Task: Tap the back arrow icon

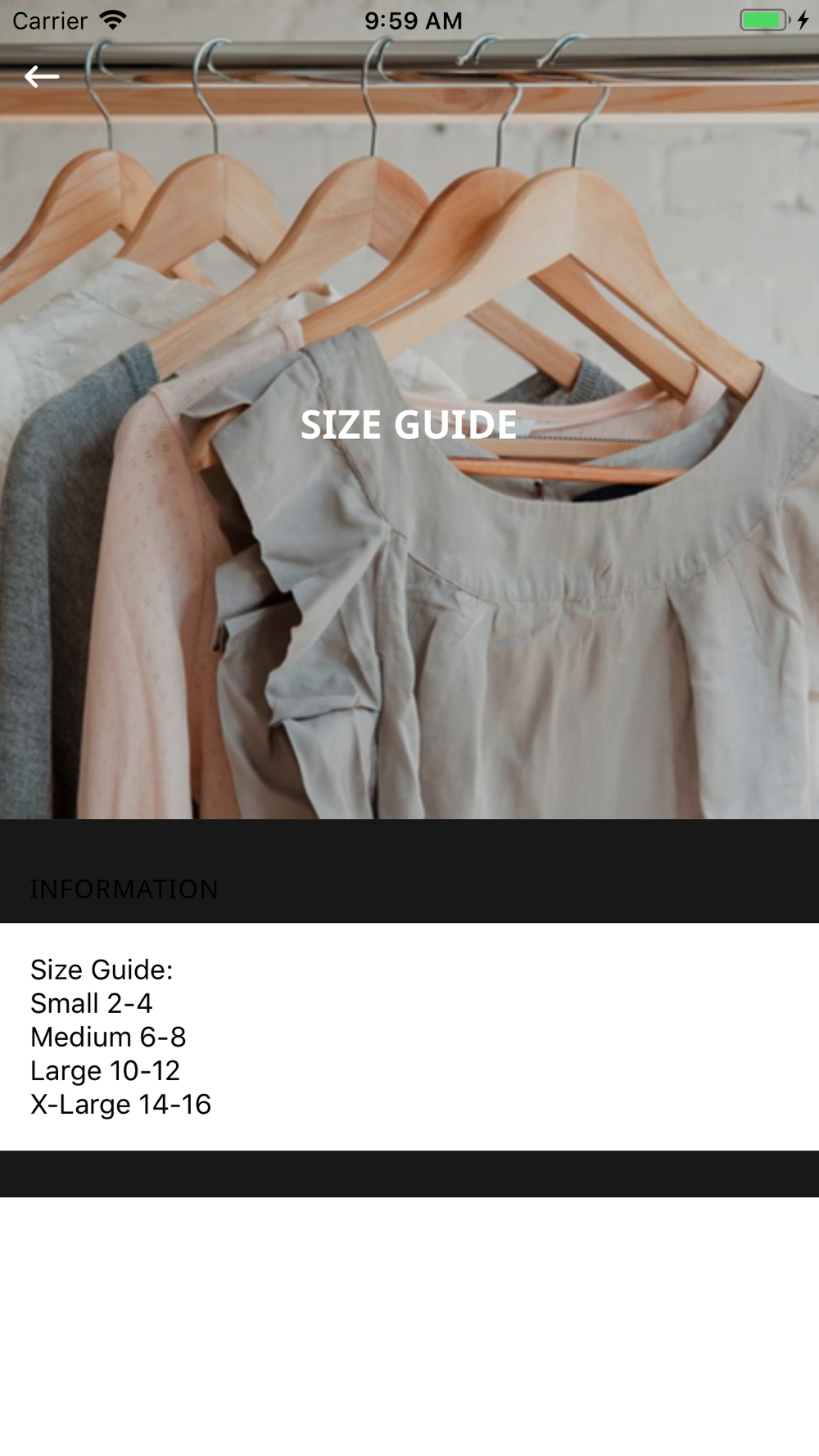Action: point(42,77)
